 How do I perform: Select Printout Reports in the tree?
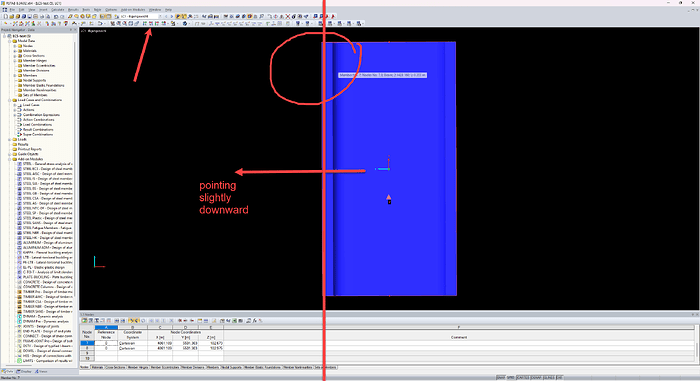tap(30, 149)
